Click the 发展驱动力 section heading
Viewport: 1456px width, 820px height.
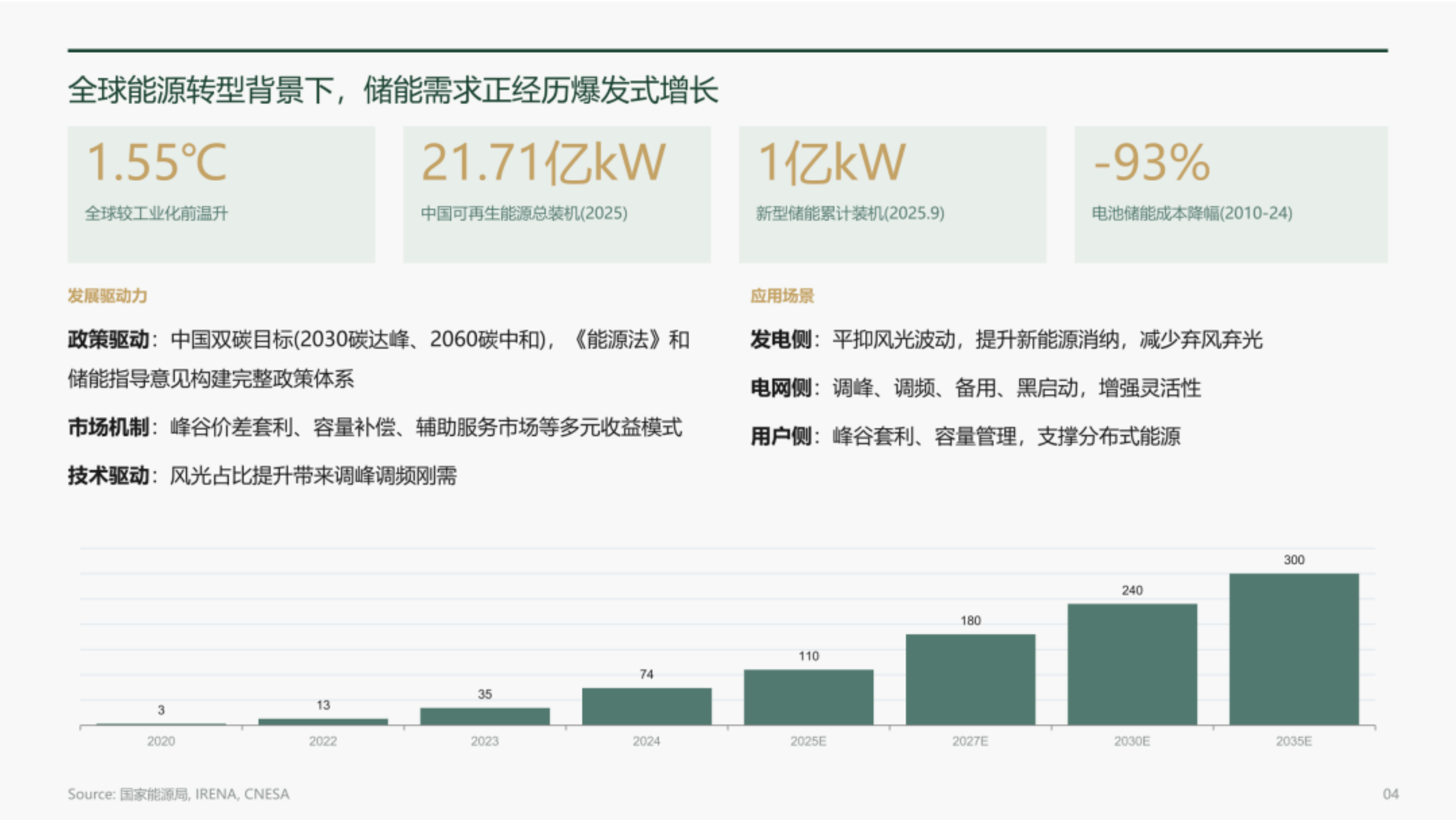coord(107,296)
